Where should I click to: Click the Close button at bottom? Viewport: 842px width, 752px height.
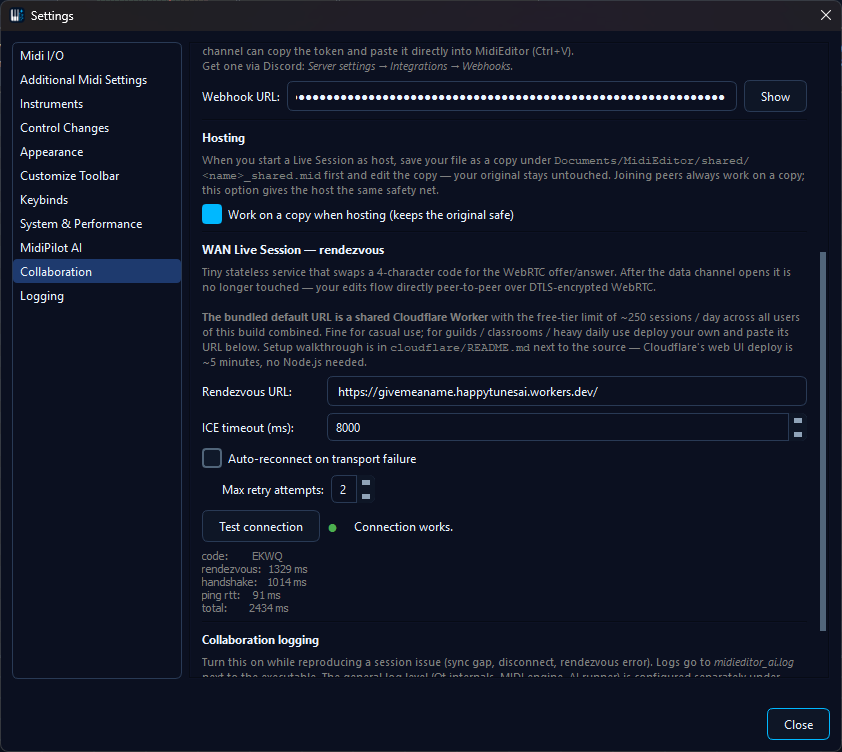(798, 724)
